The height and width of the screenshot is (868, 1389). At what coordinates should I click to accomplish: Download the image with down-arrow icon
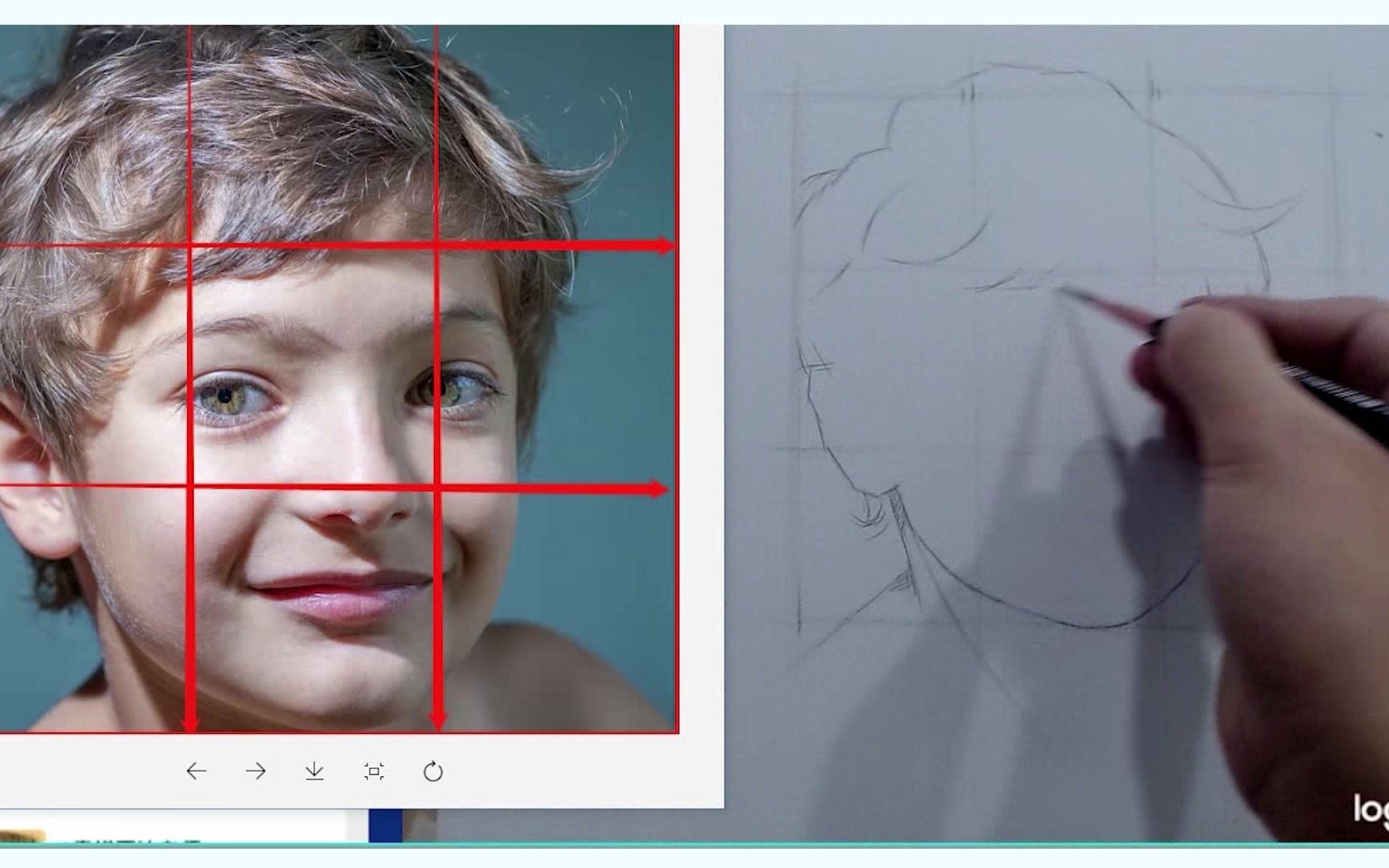pos(314,772)
